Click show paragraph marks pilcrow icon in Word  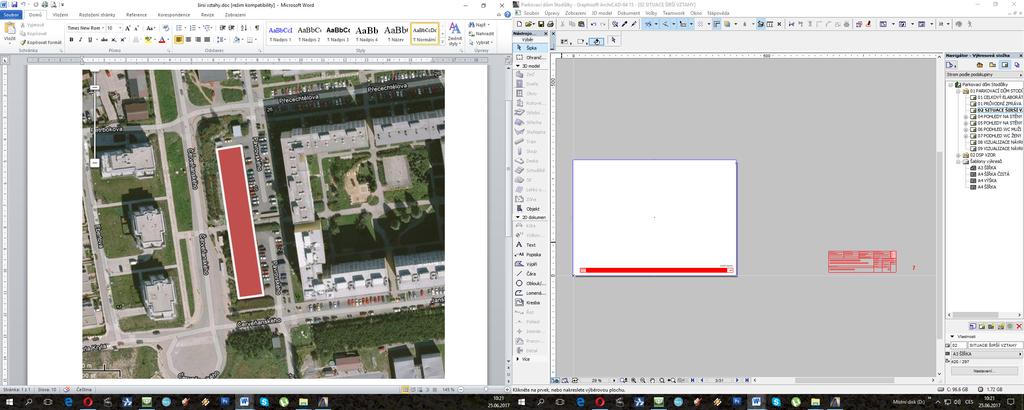click(x=257, y=28)
